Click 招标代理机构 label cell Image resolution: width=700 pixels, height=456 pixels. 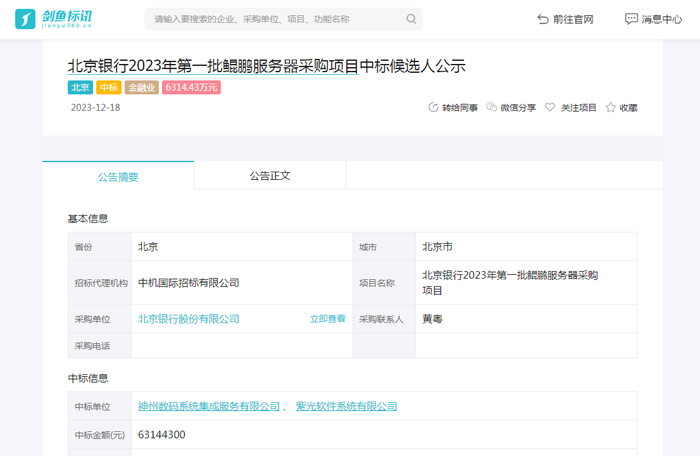point(100,283)
